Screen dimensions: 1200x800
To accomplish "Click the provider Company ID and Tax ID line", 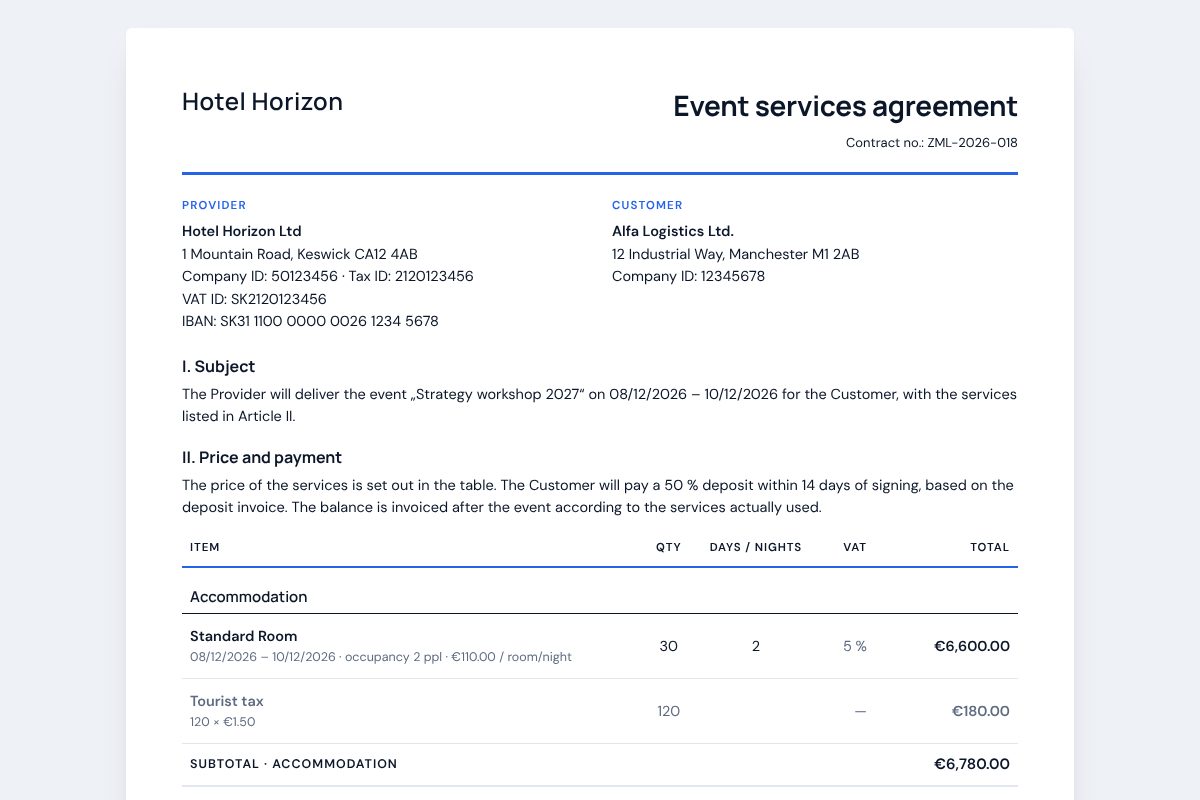I will click(x=328, y=276).
